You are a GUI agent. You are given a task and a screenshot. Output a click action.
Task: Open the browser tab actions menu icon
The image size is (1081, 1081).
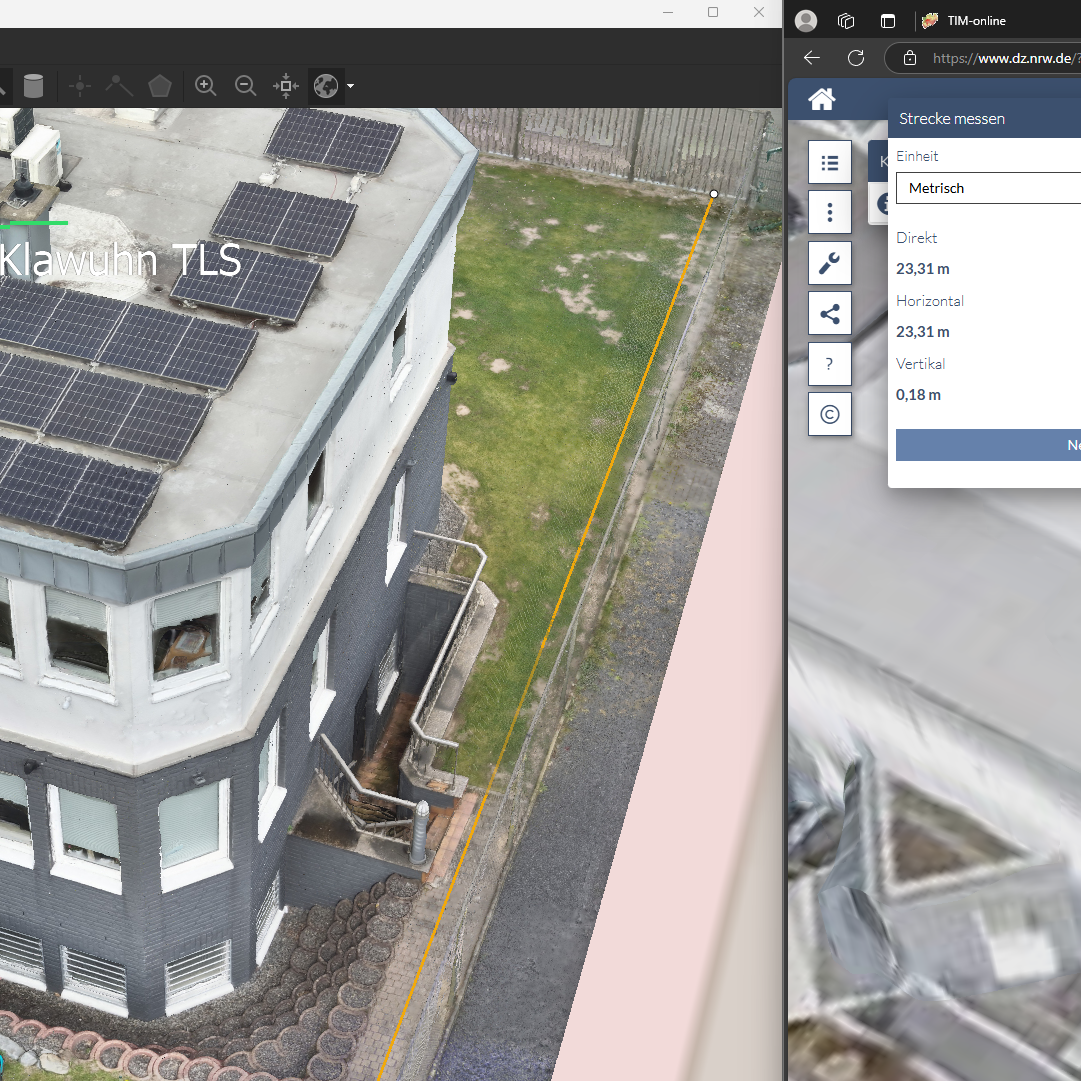tap(888, 21)
